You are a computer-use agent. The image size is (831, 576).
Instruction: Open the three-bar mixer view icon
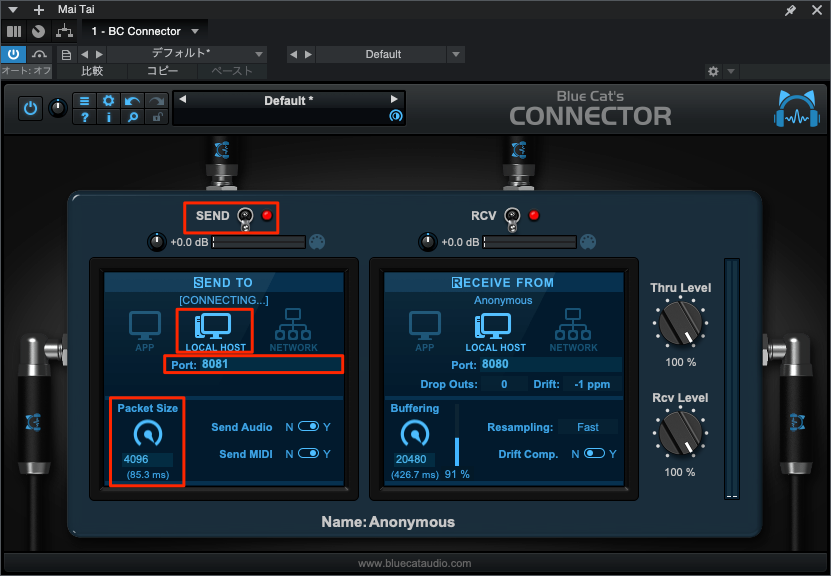click(x=14, y=31)
